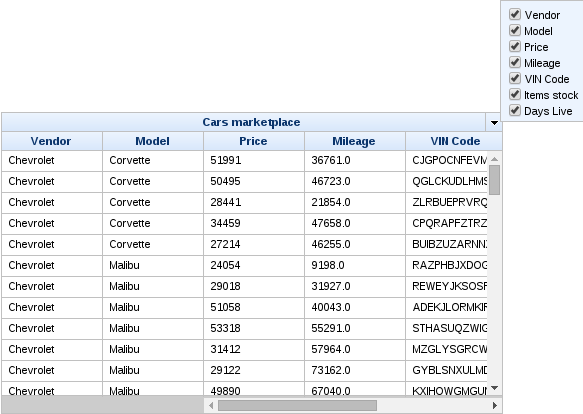Select the mileage cell 46723.0
Screen dimensions: 583x414
point(355,182)
